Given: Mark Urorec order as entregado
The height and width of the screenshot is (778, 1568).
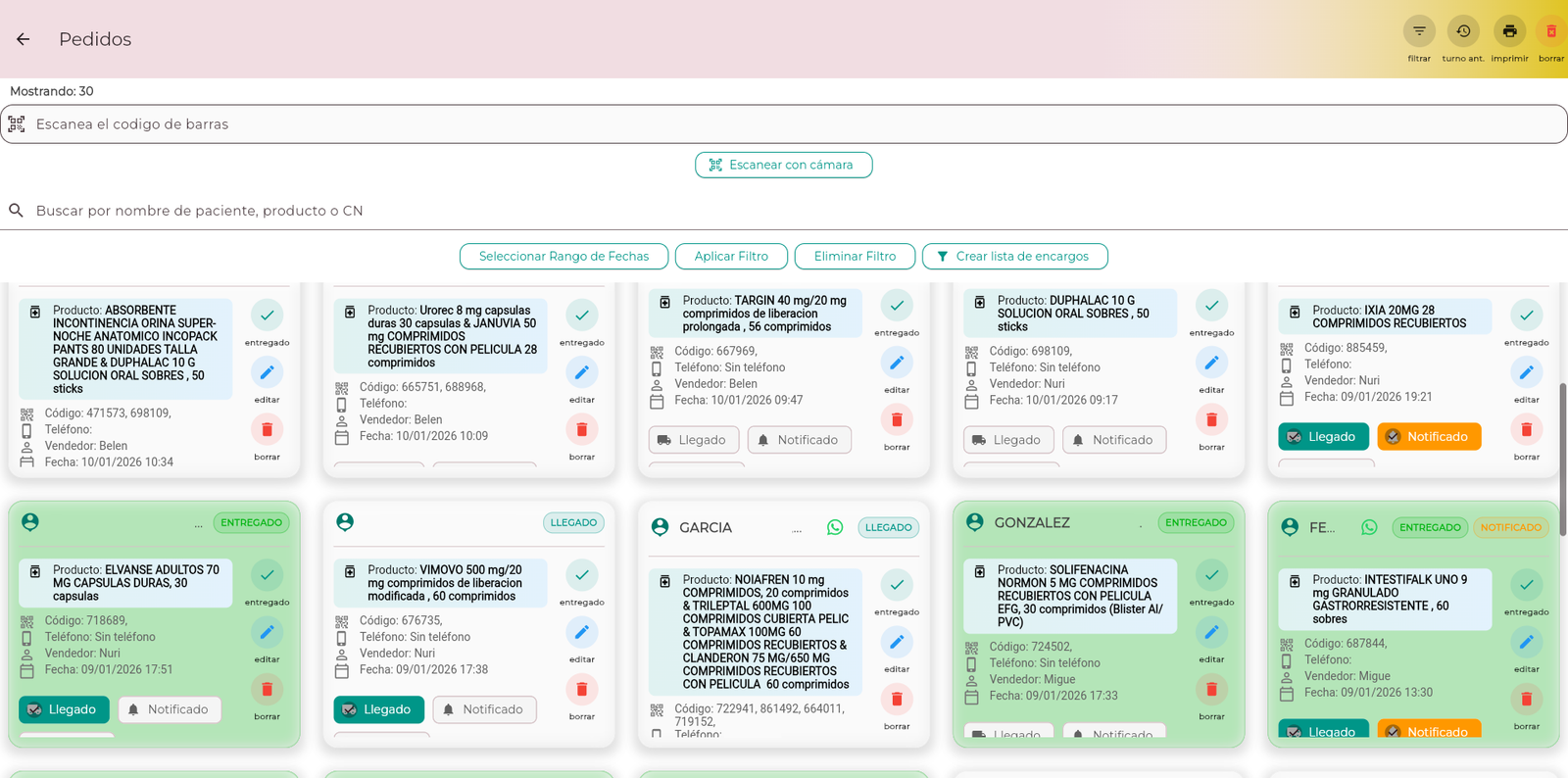Looking at the screenshot, I should click(x=581, y=316).
